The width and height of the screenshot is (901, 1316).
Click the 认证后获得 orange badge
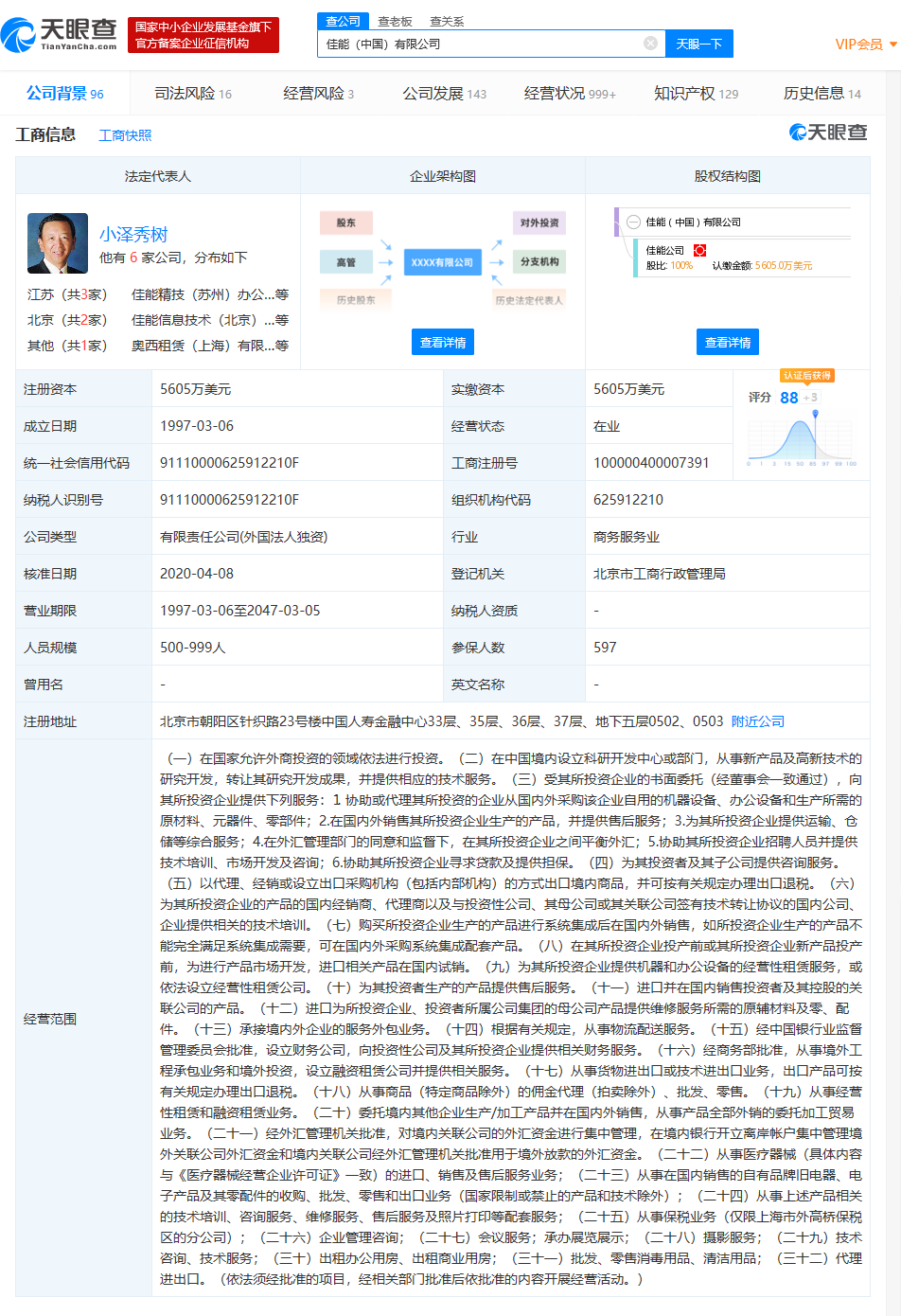coord(806,376)
